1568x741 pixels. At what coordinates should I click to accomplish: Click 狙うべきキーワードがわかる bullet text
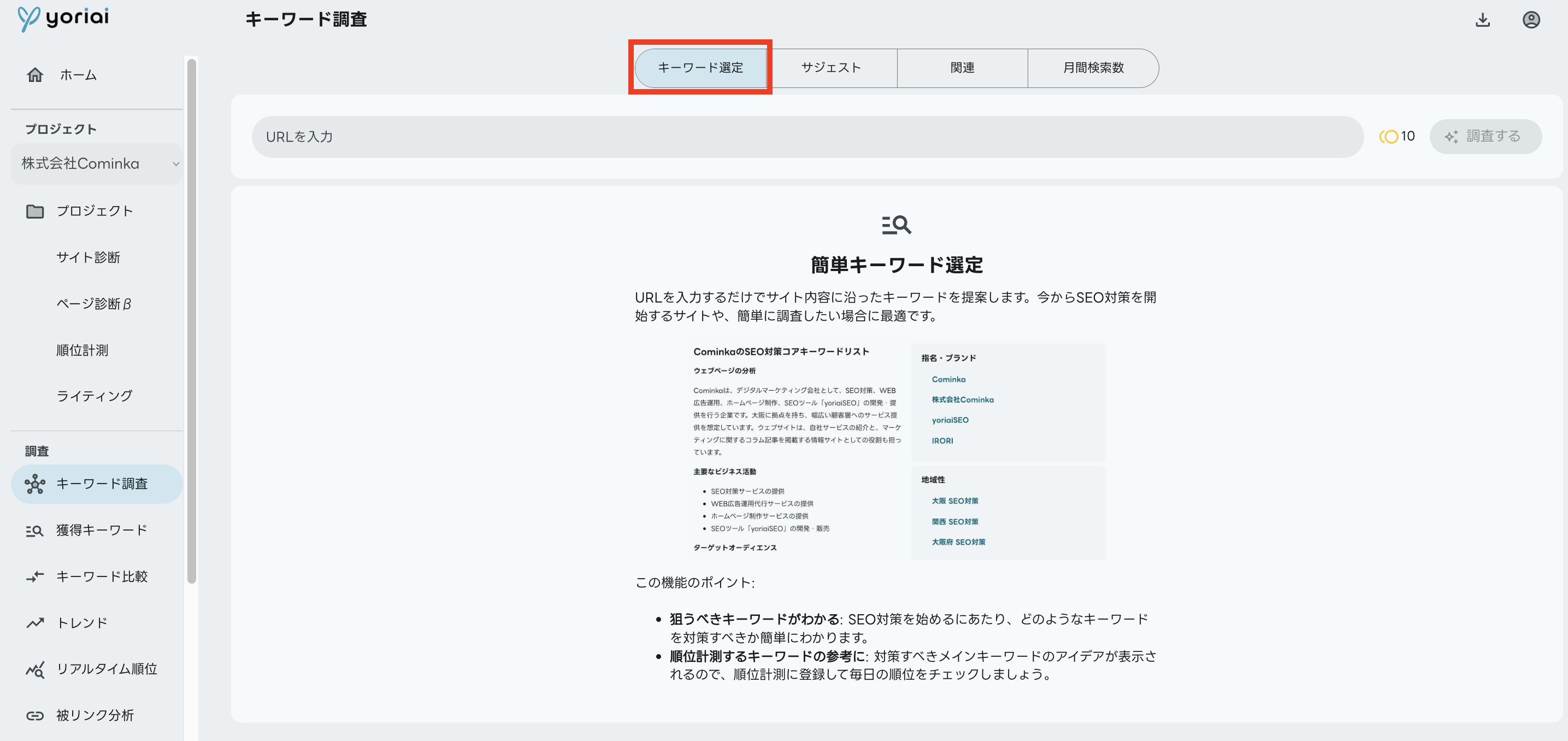coord(755,619)
